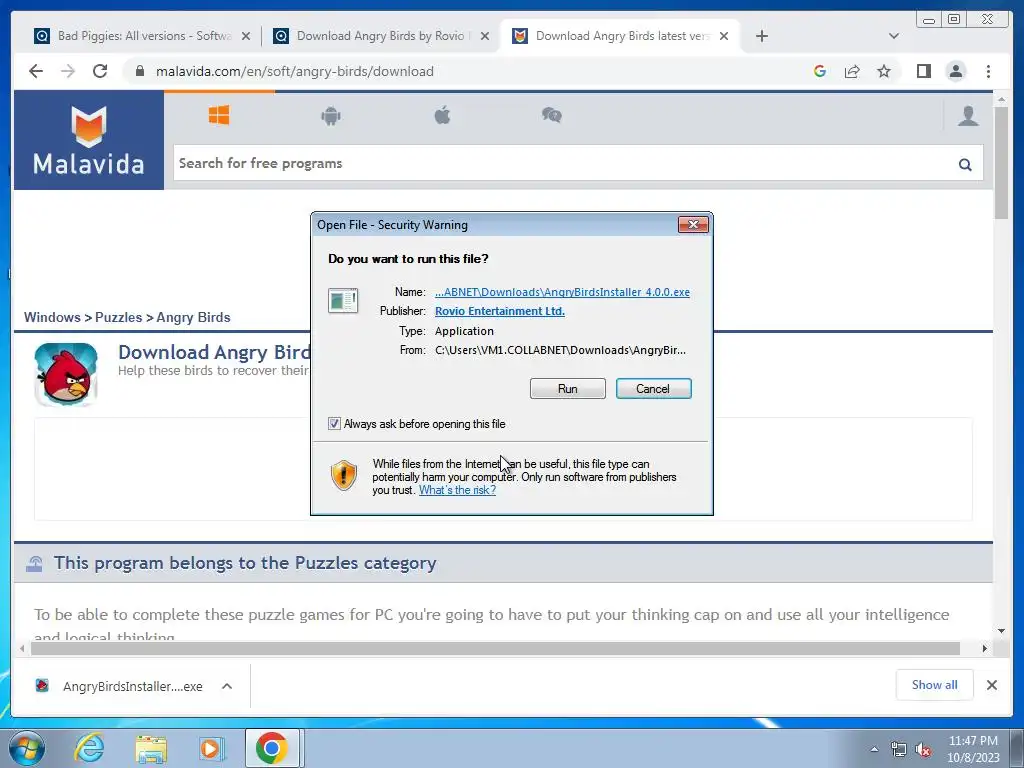The height and width of the screenshot is (768, 1024).
Task: Click the Windows breadcrumb link
Action: coord(52,317)
